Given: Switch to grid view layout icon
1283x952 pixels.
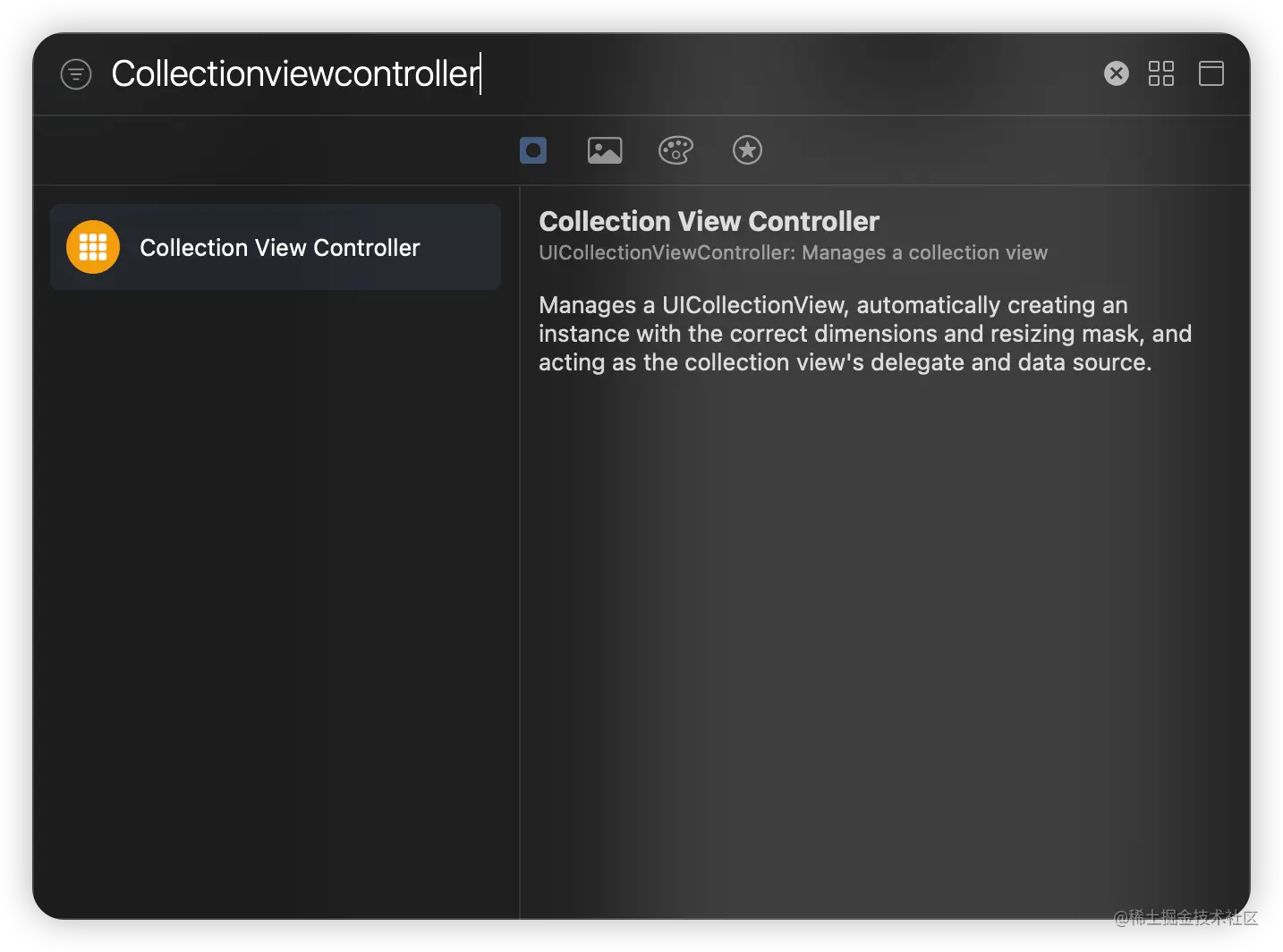Looking at the screenshot, I should coord(1160,73).
